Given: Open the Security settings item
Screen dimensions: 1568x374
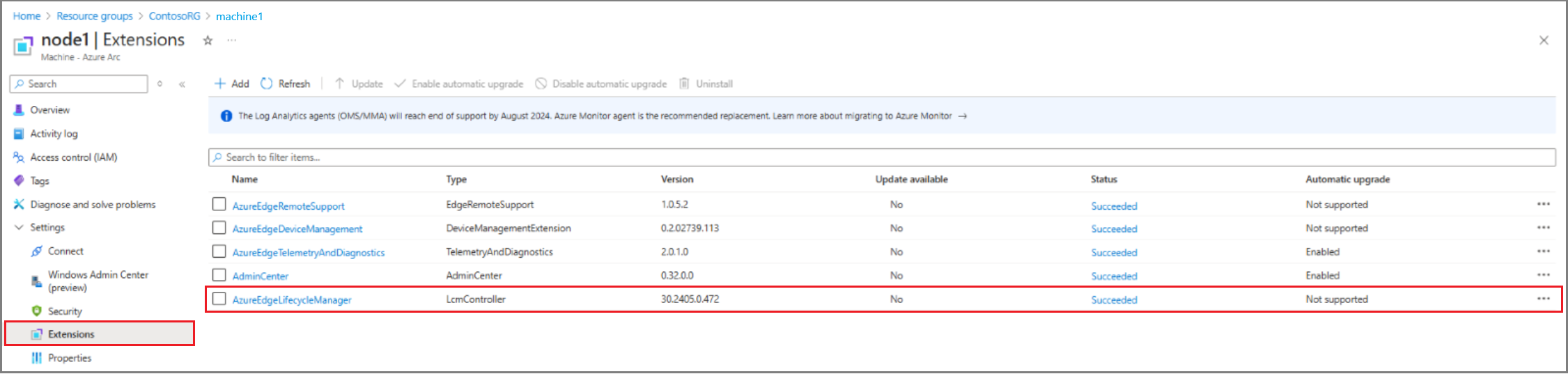Looking at the screenshot, I should coord(56,311).
